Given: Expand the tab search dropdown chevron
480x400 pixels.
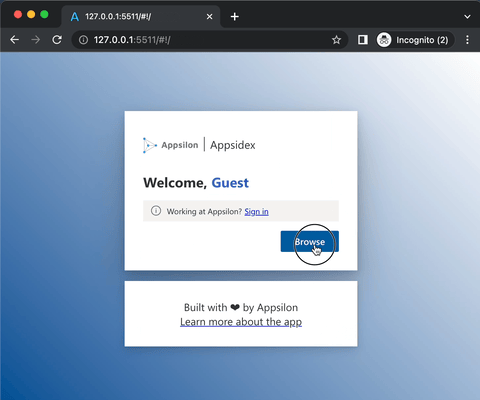Looking at the screenshot, I should coord(467,17).
